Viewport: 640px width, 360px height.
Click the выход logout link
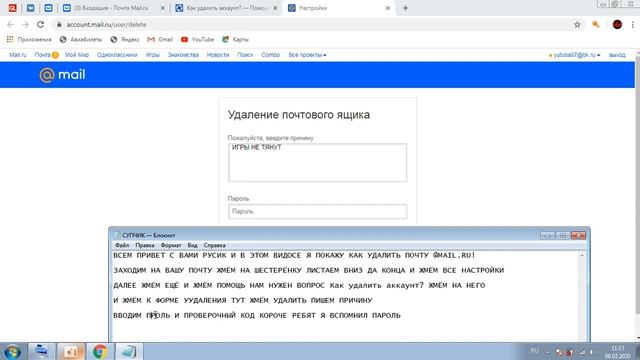click(x=617, y=55)
